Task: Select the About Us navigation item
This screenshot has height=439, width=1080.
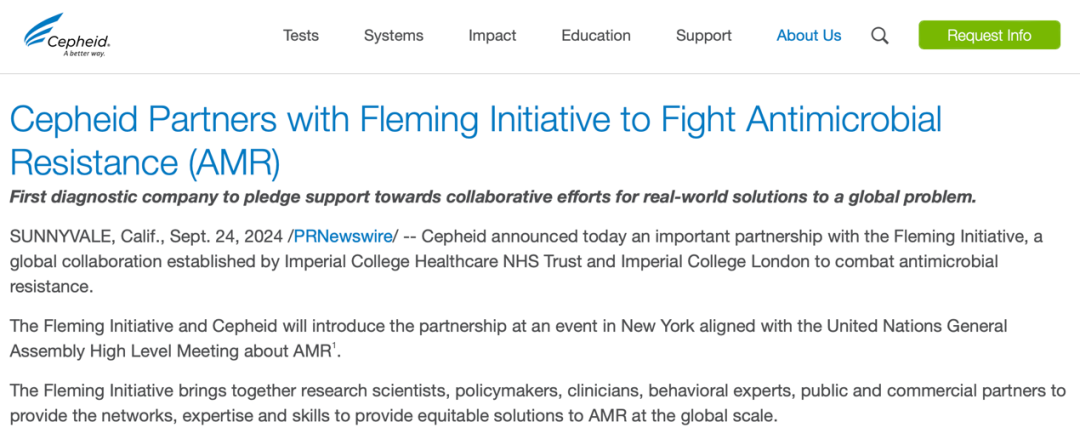Action: click(809, 36)
